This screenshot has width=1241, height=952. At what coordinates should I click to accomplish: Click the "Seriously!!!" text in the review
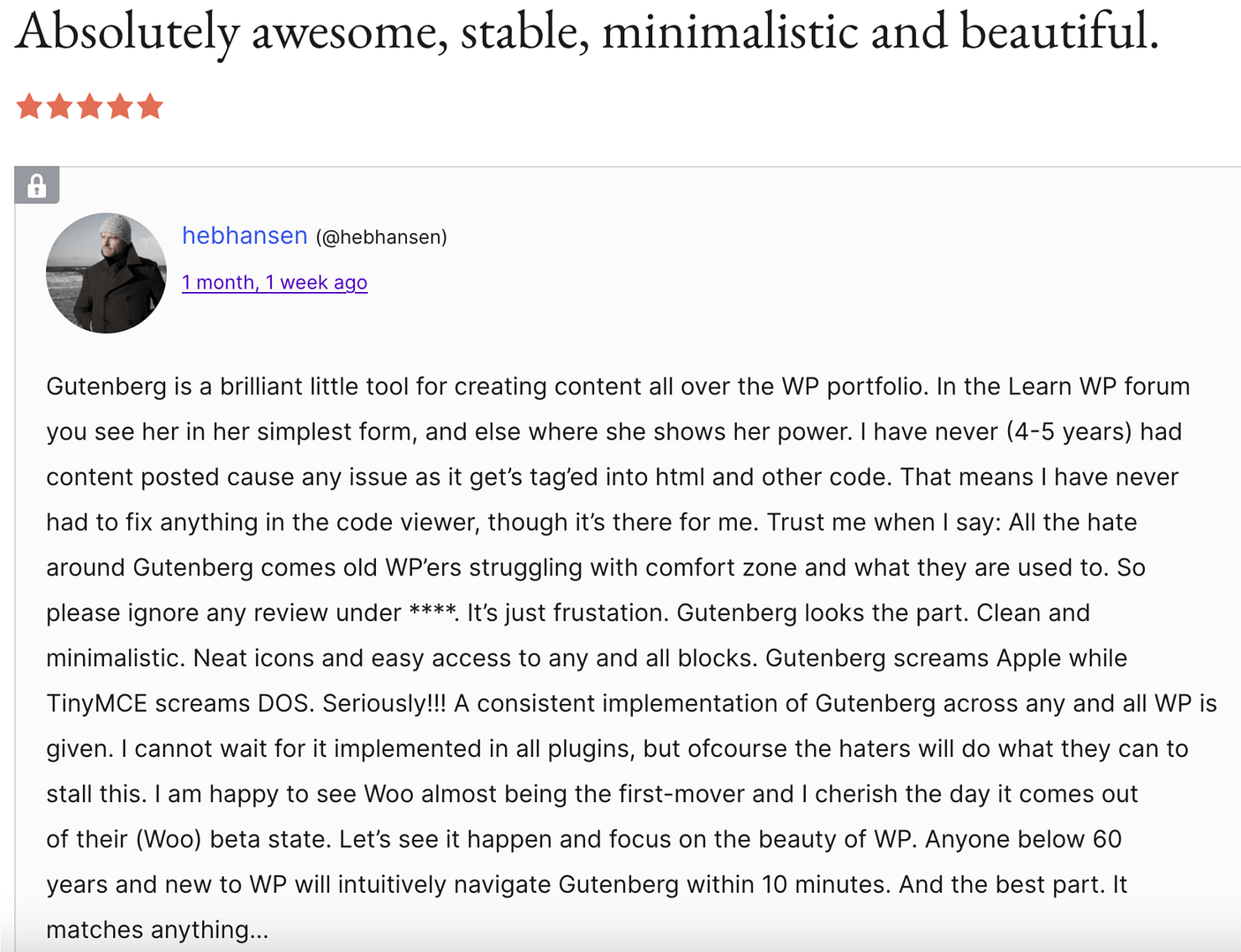pyautogui.click(x=384, y=703)
